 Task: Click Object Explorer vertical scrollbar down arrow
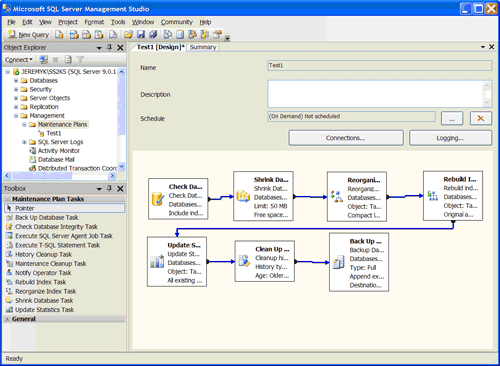click(122, 166)
